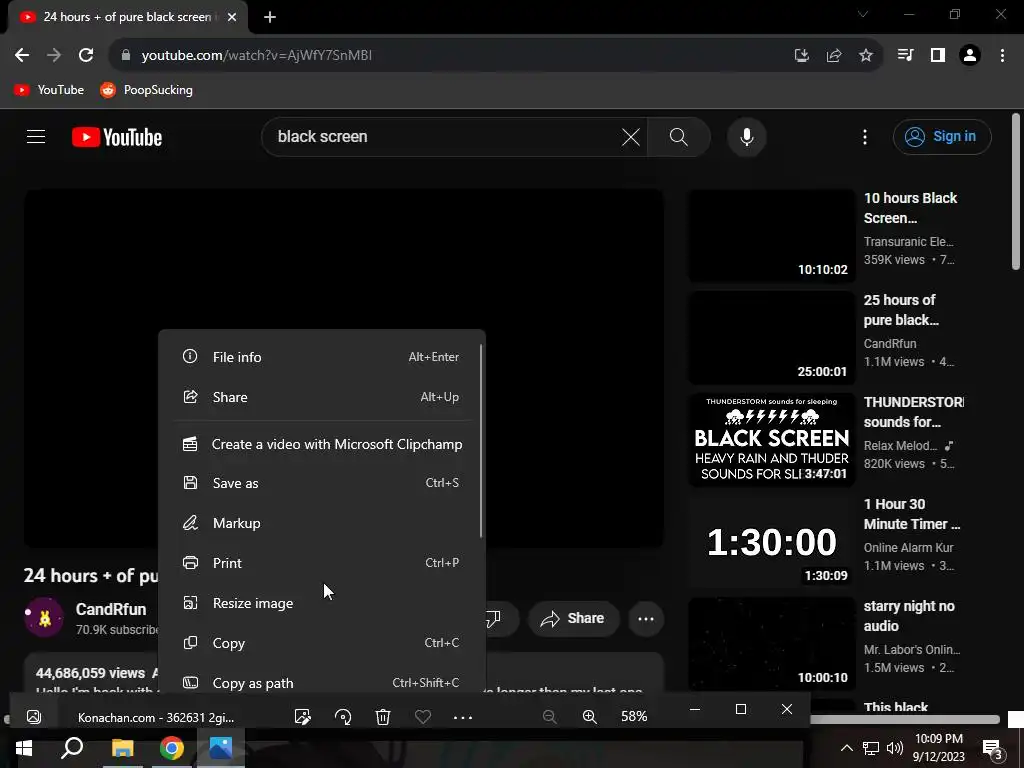This screenshot has height=768, width=1024.
Task: Favorite the image with heart icon
Action: pyautogui.click(x=423, y=717)
